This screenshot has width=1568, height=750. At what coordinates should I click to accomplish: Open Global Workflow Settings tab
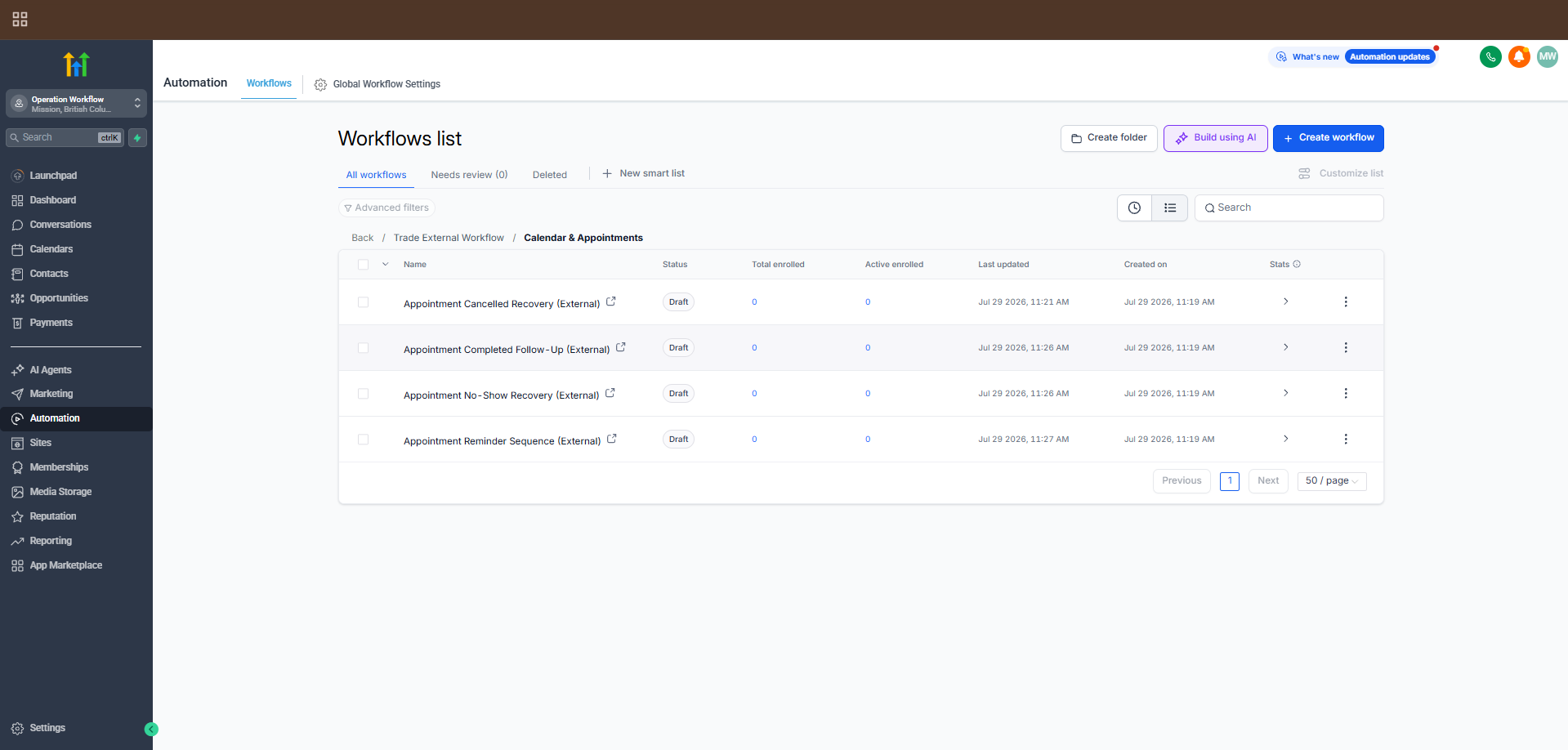pos(377,84)
